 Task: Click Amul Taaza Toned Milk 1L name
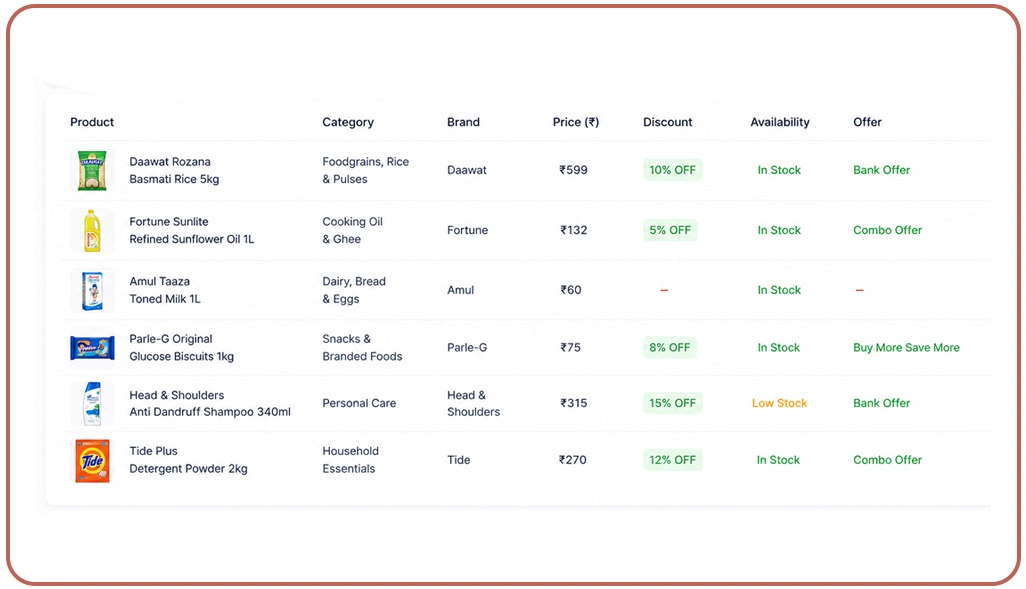coord(165,290)
